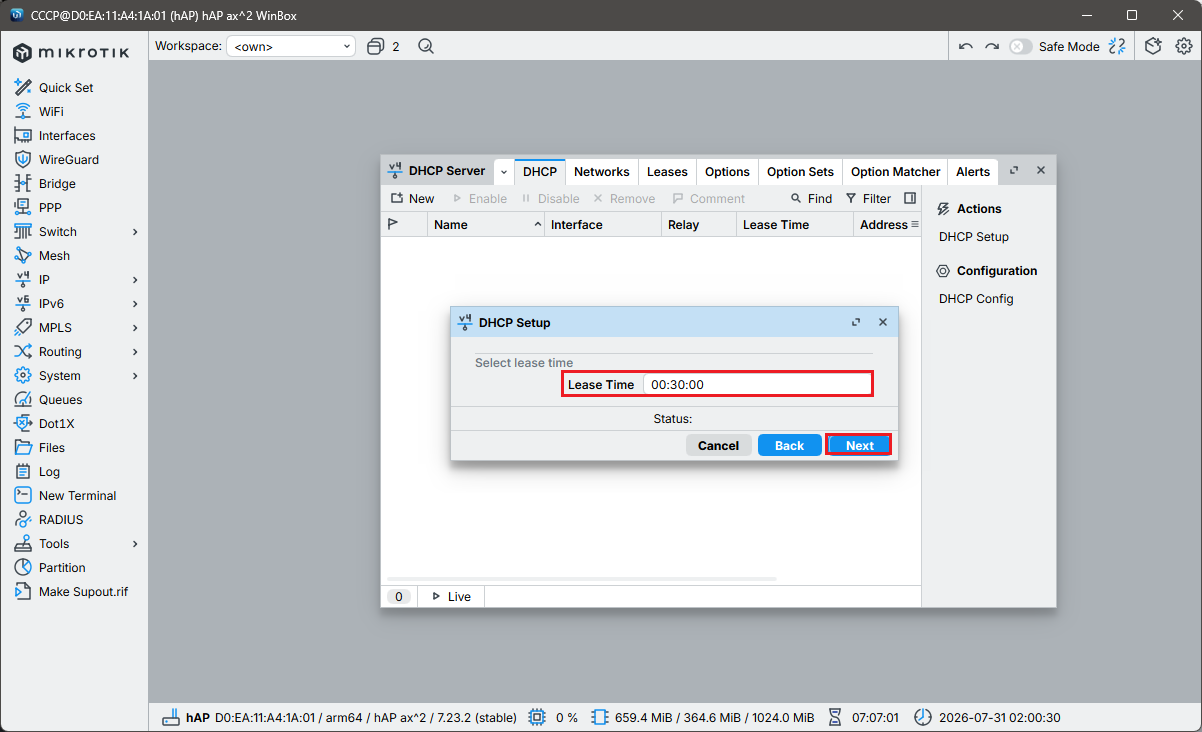Click the dark-mode cube icon beside settings
Image resolution: width=1202 pixels, height=732 pixels.
pyautogui.click(x=1153, y=46)
